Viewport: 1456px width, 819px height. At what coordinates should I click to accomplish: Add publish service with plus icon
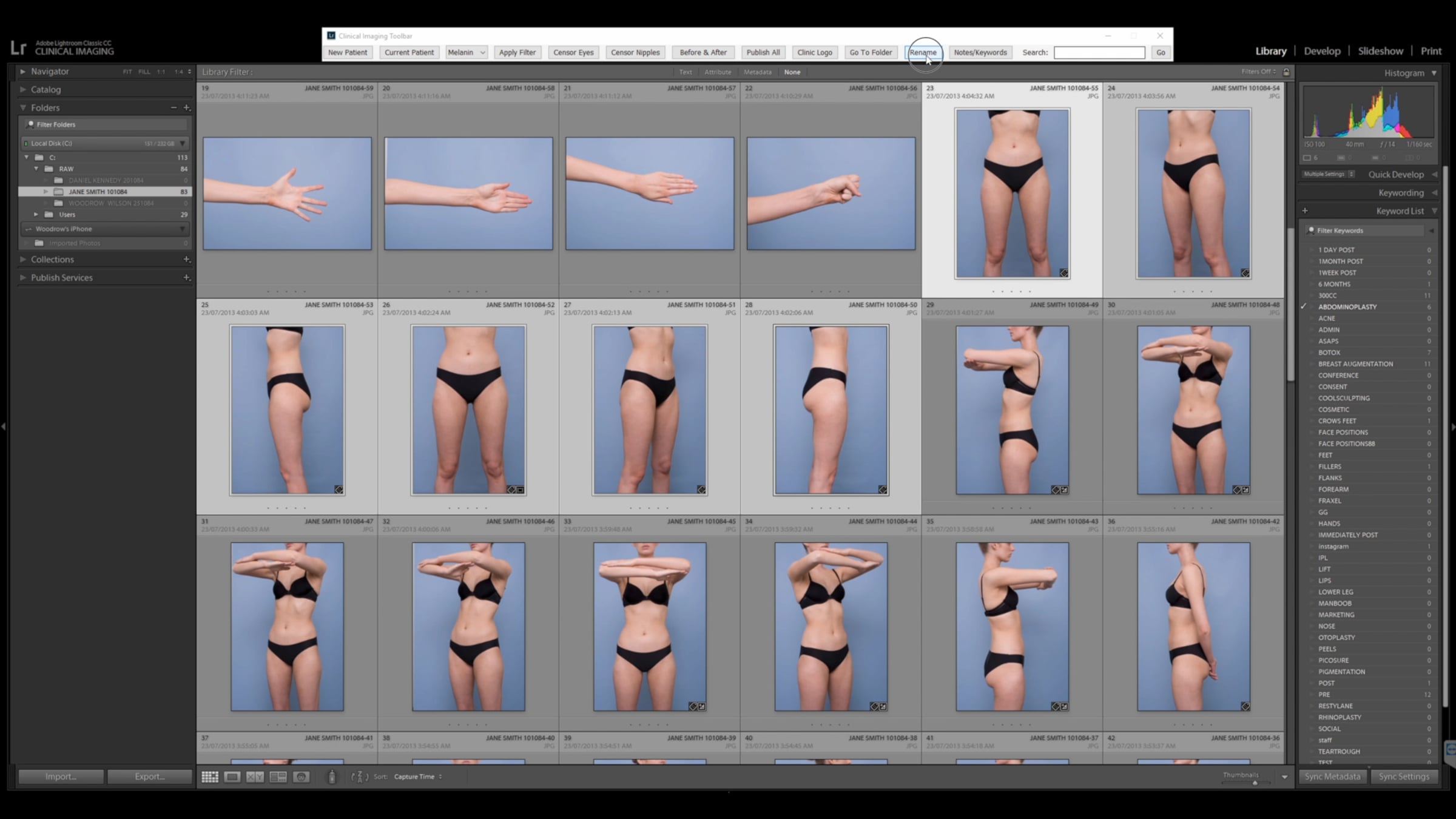[187, 277]
